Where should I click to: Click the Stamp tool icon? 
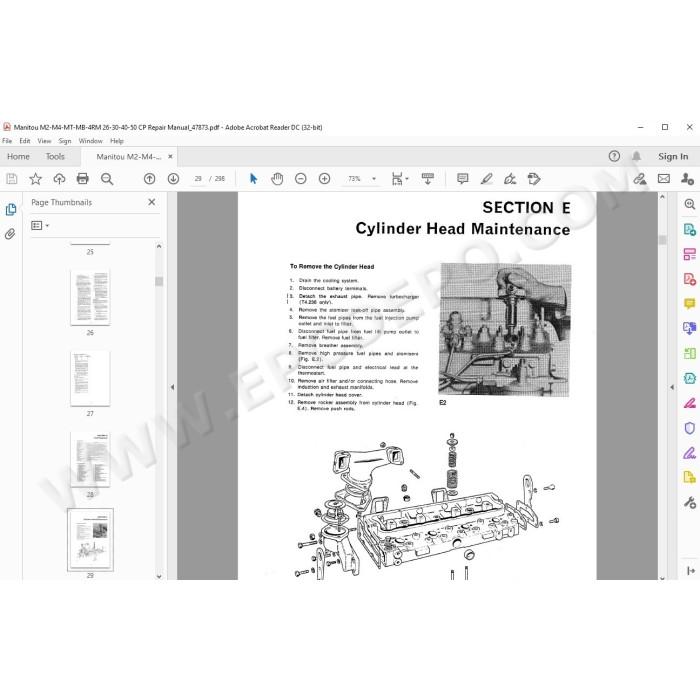(x=534, y=179)
